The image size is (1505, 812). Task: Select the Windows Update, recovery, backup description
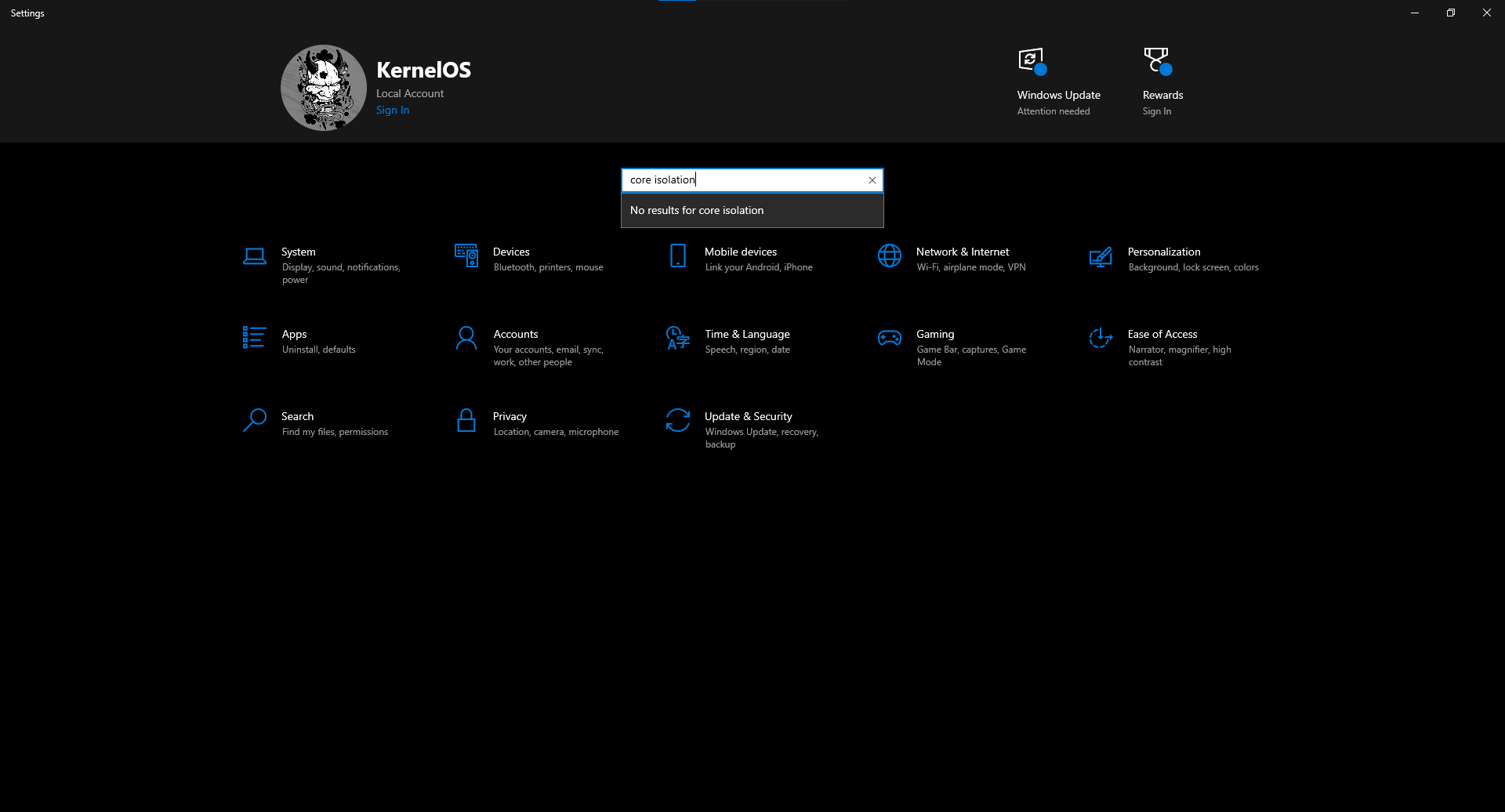(x=762, y=438)
